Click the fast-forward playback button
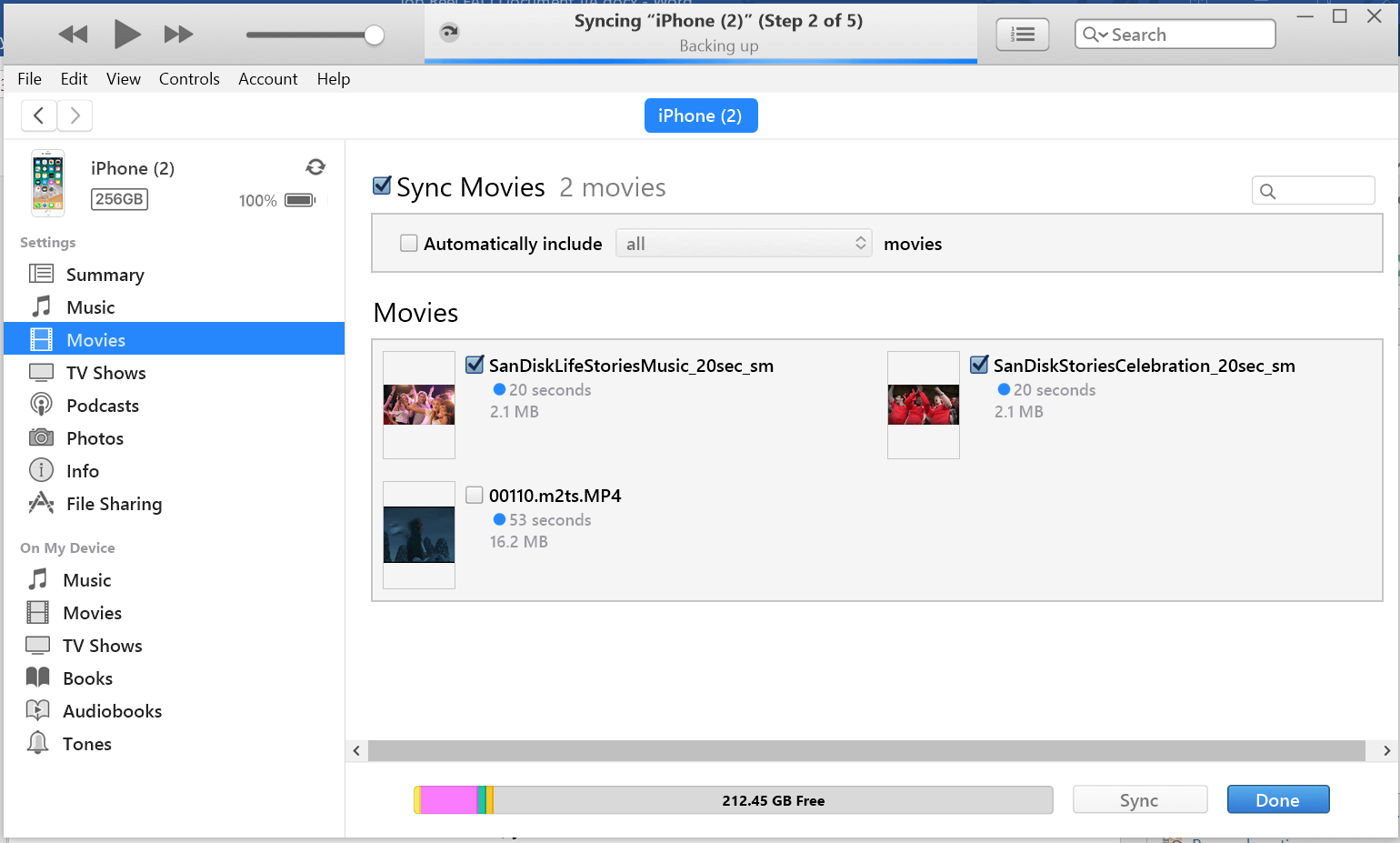 click(x=178, y=35)
